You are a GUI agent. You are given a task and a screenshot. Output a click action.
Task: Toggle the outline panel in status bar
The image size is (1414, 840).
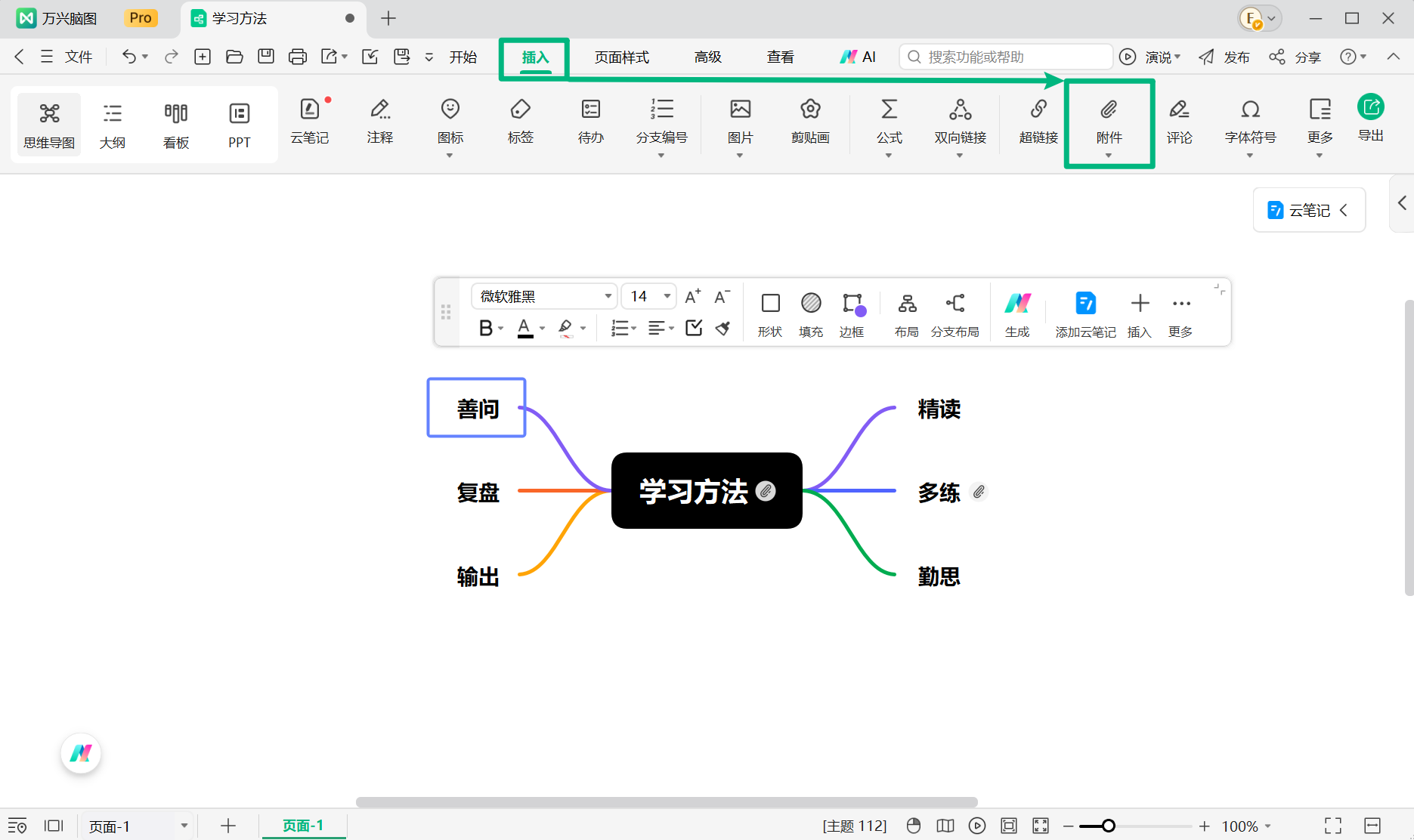tap(17, 826)
